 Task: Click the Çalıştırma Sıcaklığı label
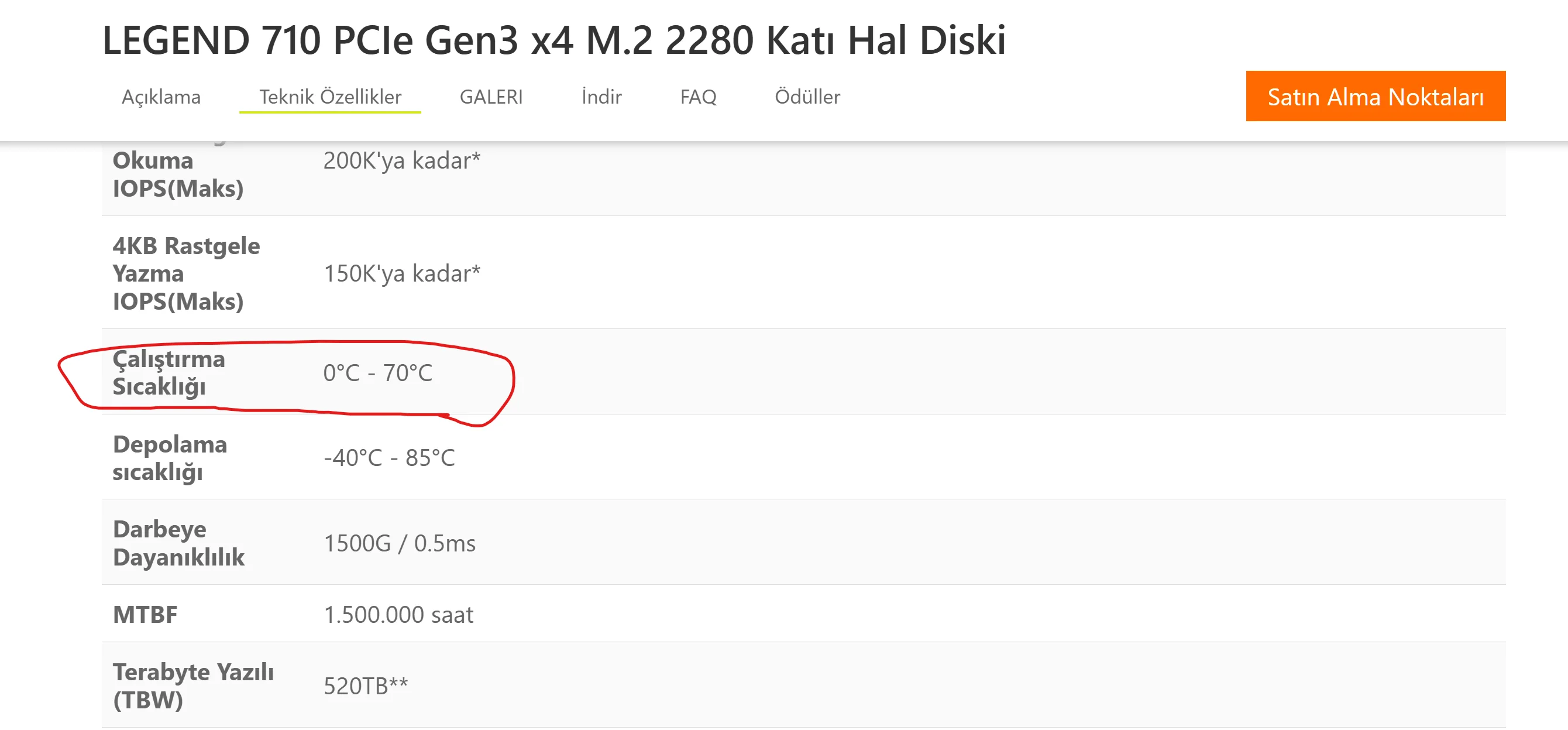168,372
